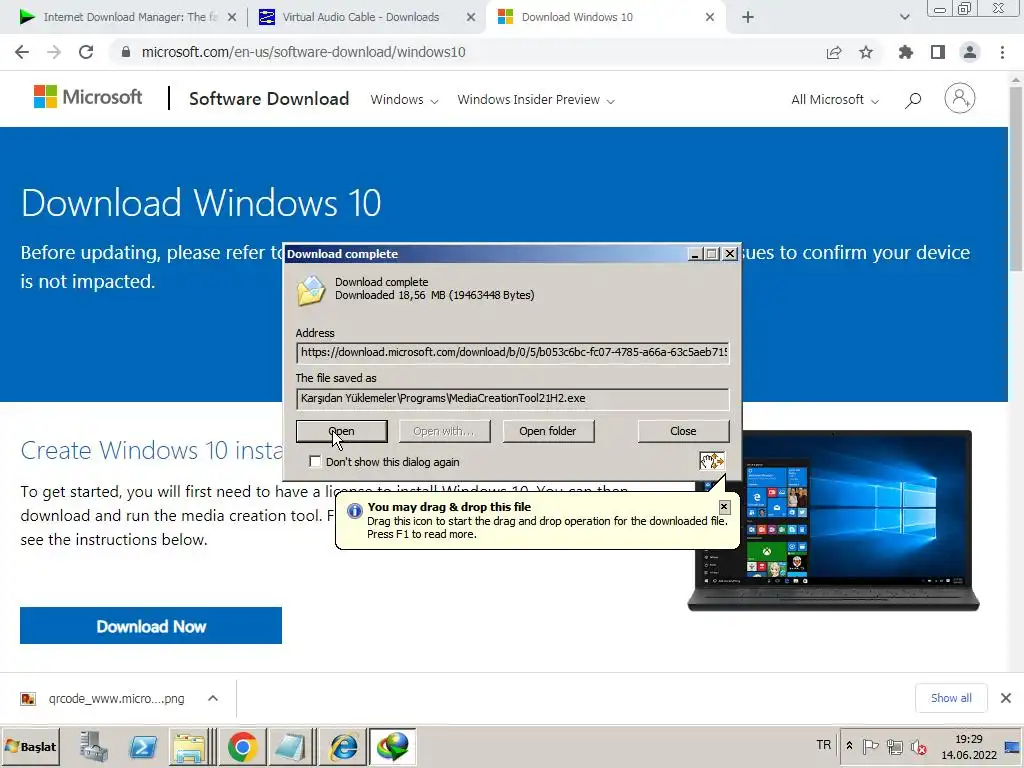Click the Open with... button

(x=444, y=431)
